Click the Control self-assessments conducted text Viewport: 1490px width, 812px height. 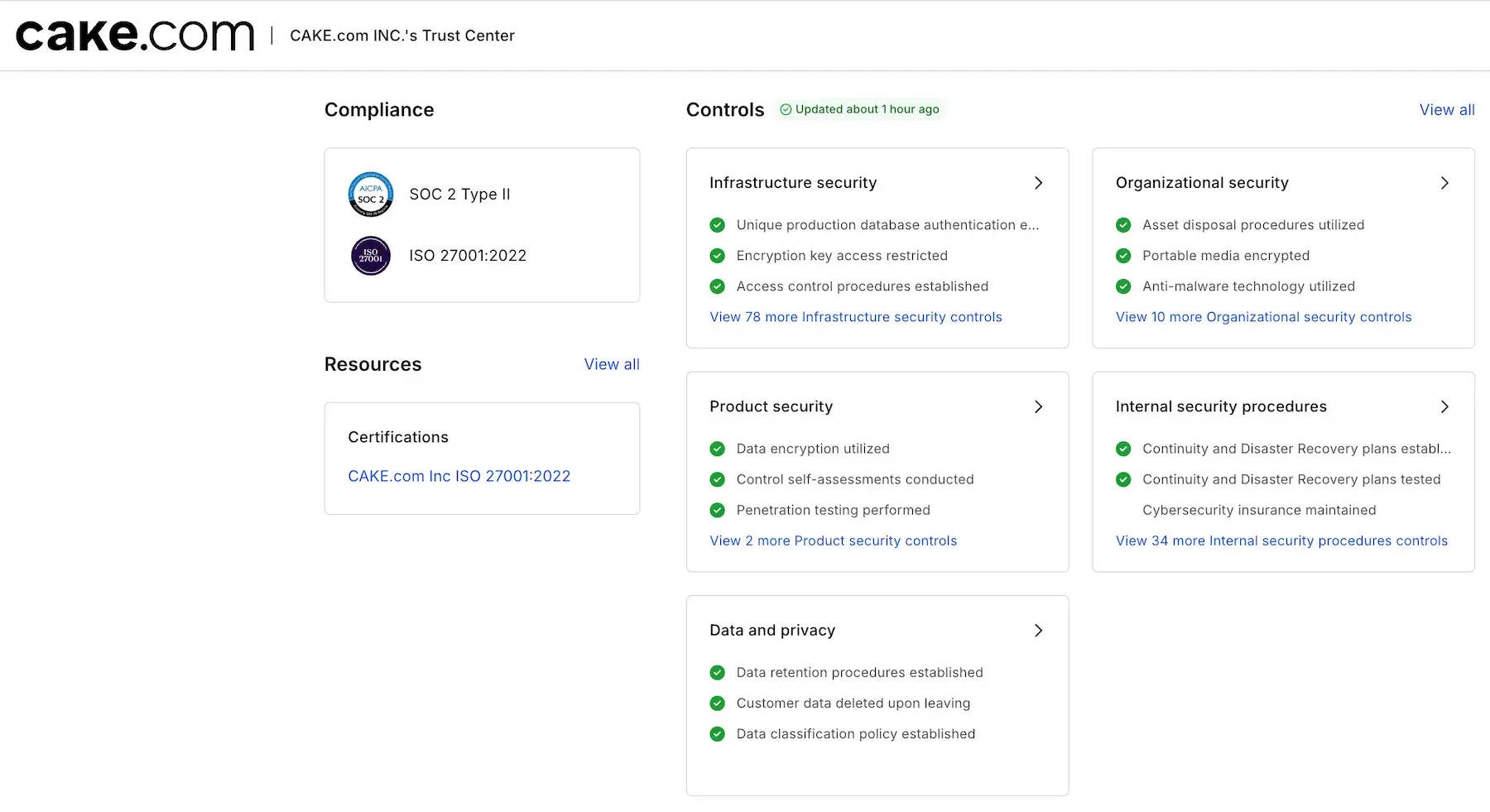[855, 479]
